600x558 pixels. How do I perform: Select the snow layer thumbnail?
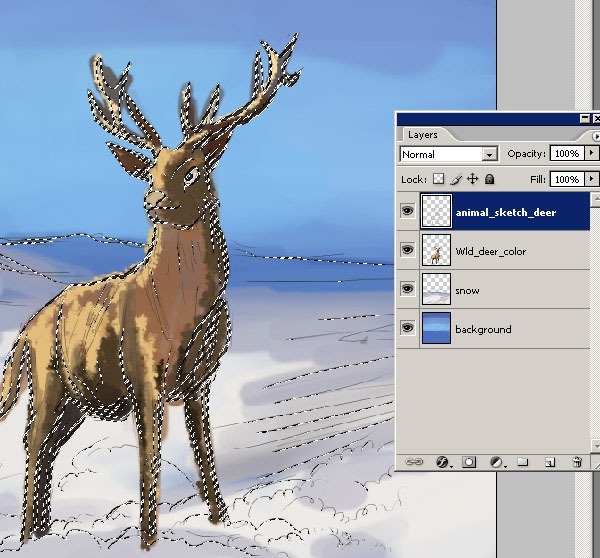[436, 289]
